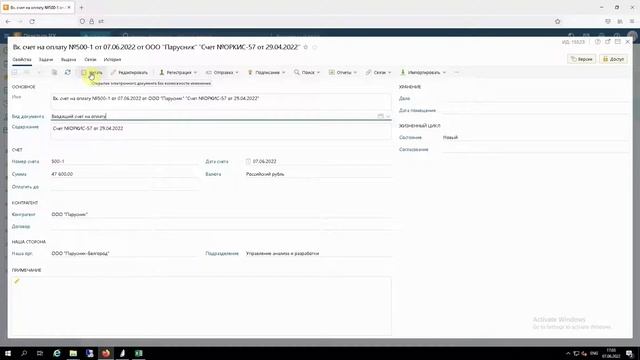Open the Отчеты dropdown menu

click(343, 72)
